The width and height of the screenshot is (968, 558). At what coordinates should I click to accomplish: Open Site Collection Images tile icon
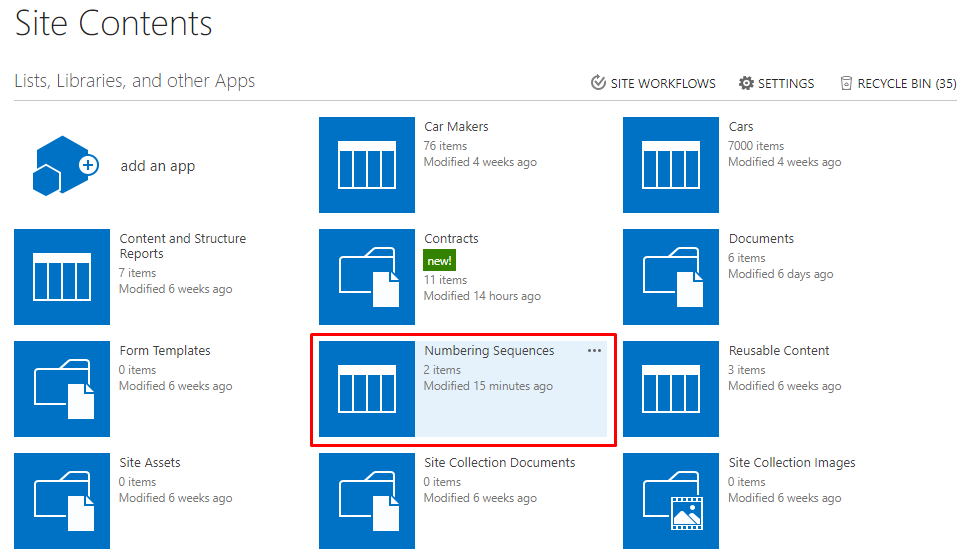tap(671, 501)
